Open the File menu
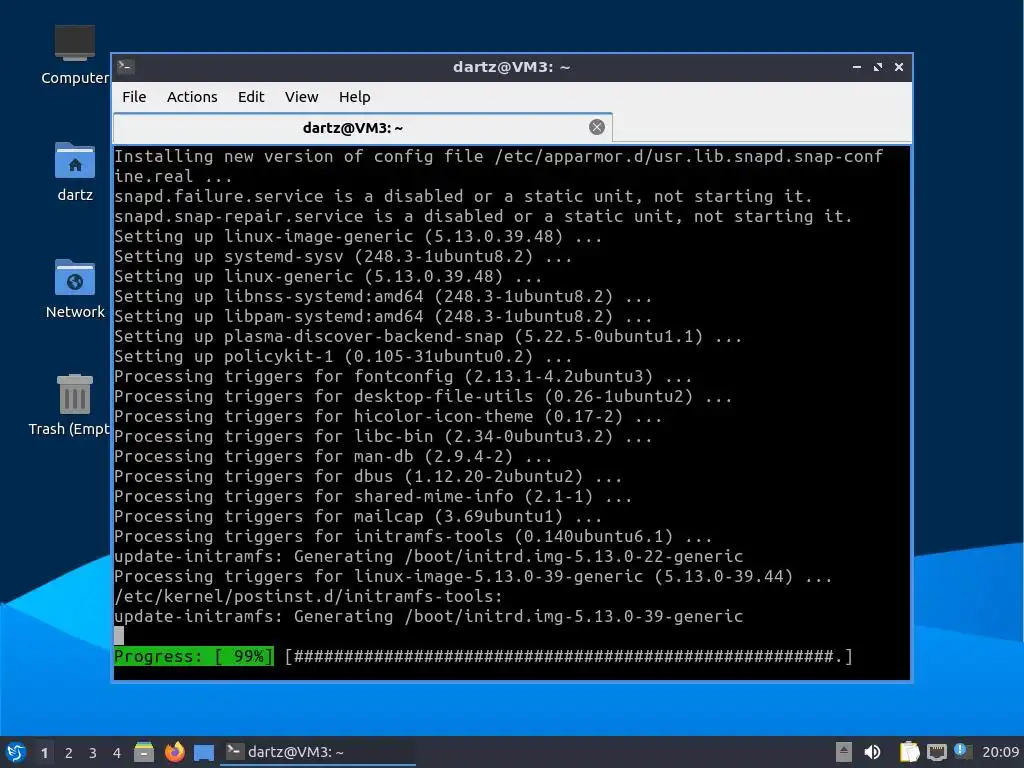This screenshot has height=768, width=1024. (134, 97)
